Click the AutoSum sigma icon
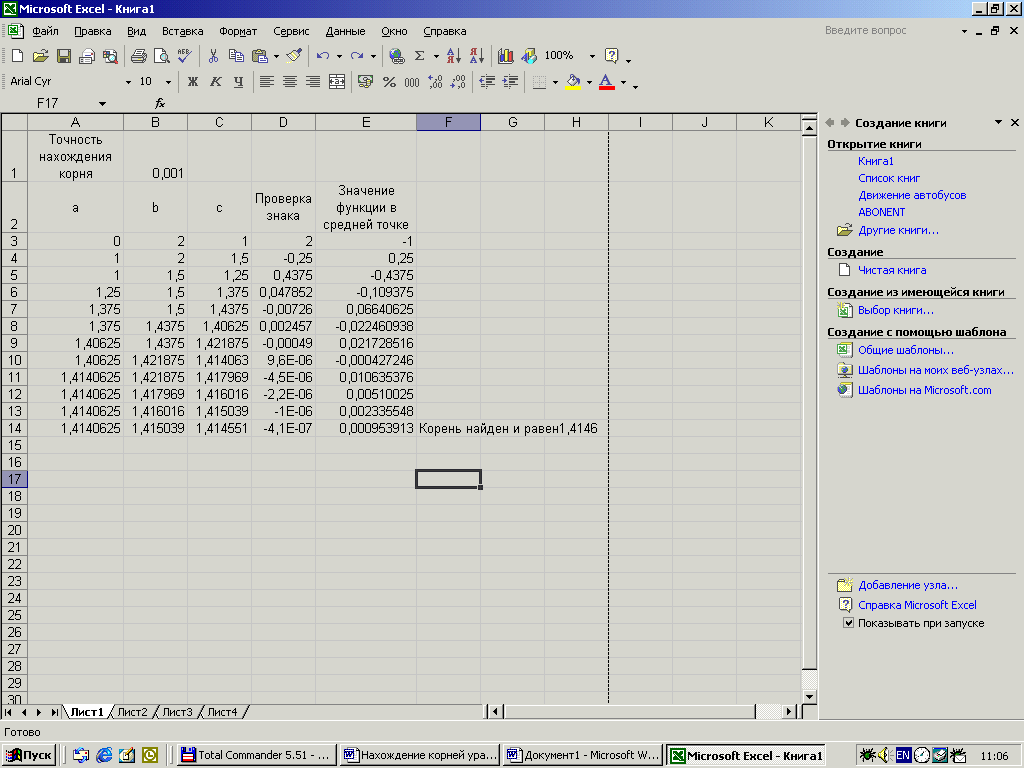 (x=420, y=56)
